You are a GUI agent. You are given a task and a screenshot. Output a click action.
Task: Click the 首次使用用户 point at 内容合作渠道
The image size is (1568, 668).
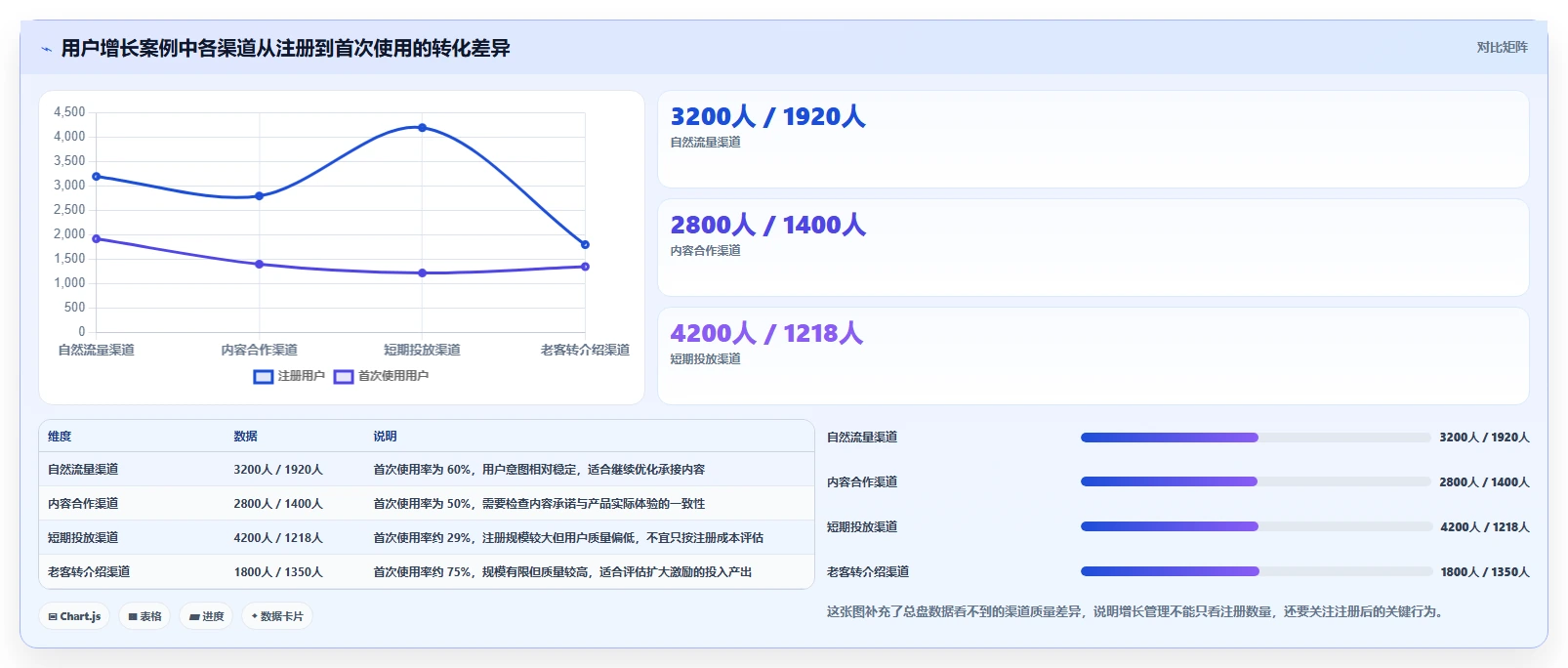[259, 264]
